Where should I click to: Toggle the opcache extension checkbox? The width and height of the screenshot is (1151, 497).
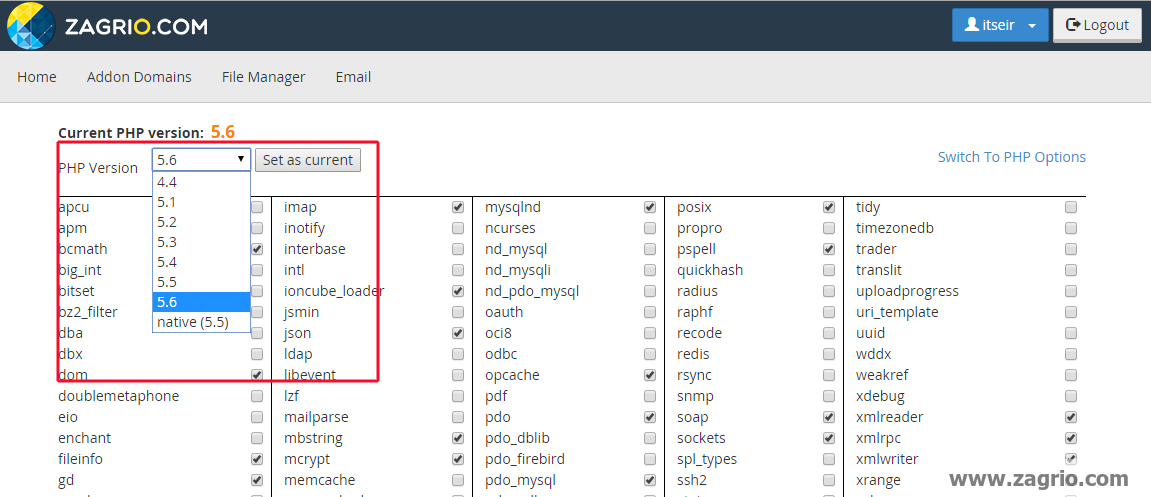650,375
